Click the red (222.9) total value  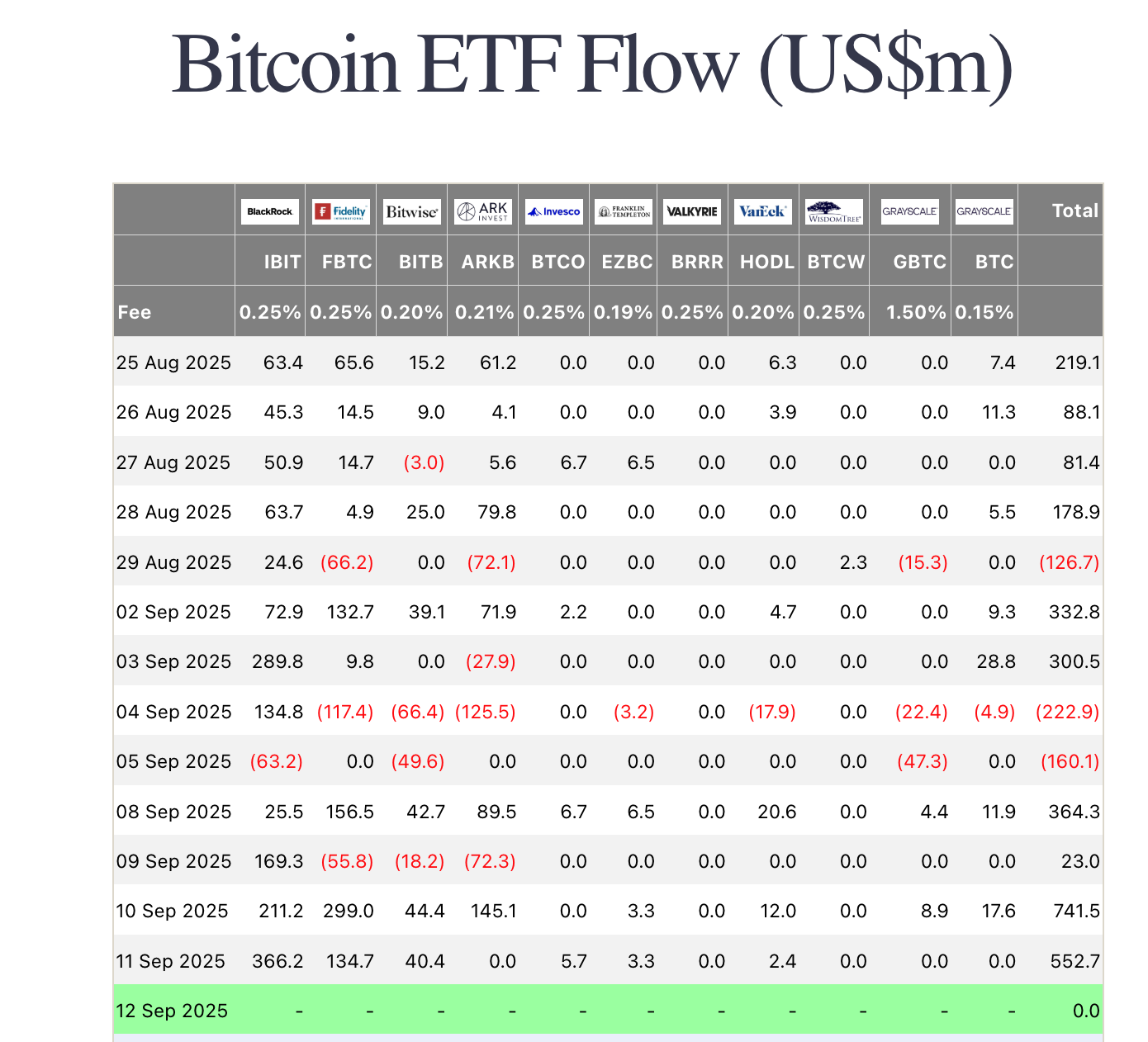coord(1068,712)
